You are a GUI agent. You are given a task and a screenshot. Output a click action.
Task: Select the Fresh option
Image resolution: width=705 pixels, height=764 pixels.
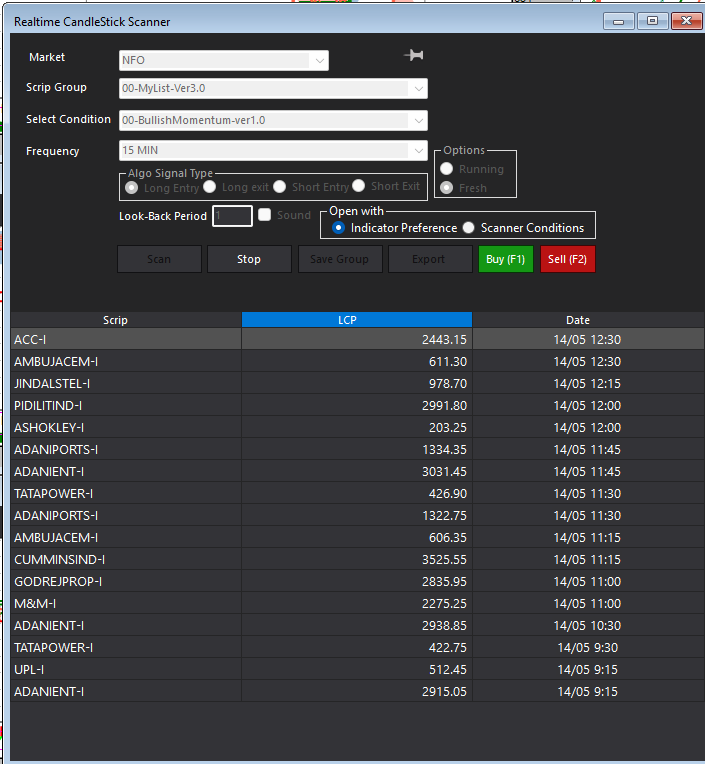[446, 188]
